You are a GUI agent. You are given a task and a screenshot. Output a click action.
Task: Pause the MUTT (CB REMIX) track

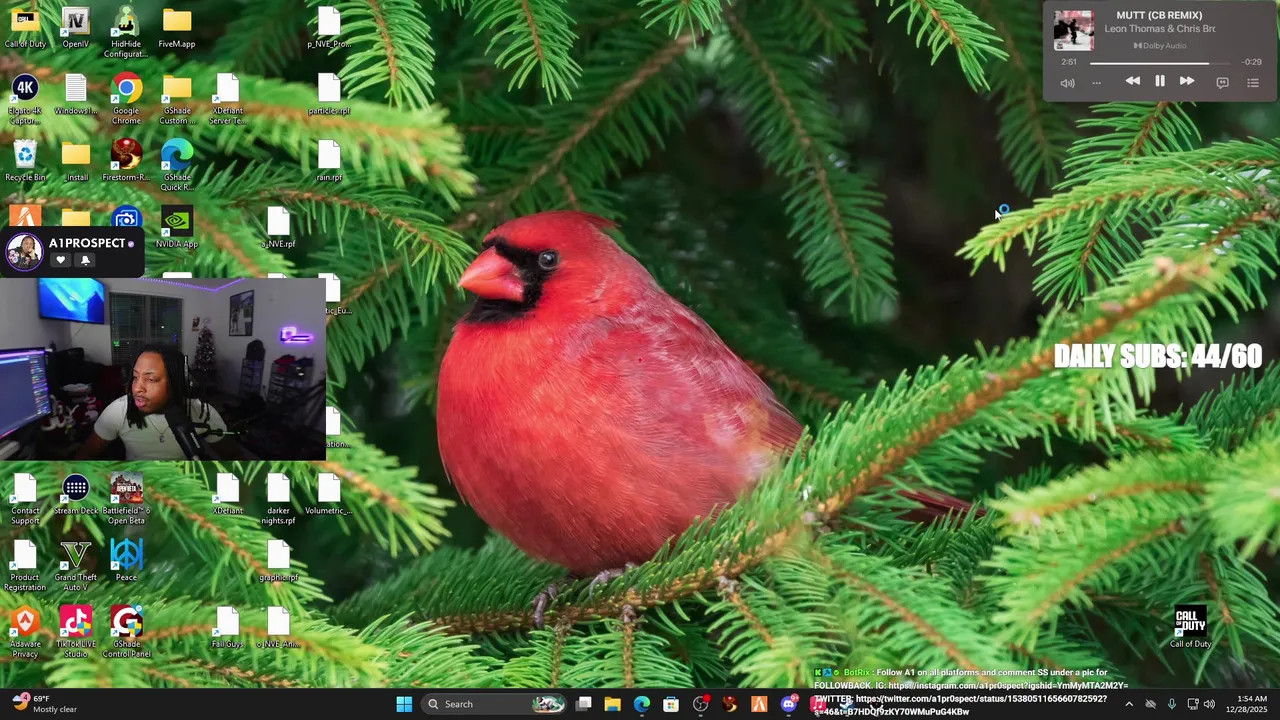click(1159, 81)
